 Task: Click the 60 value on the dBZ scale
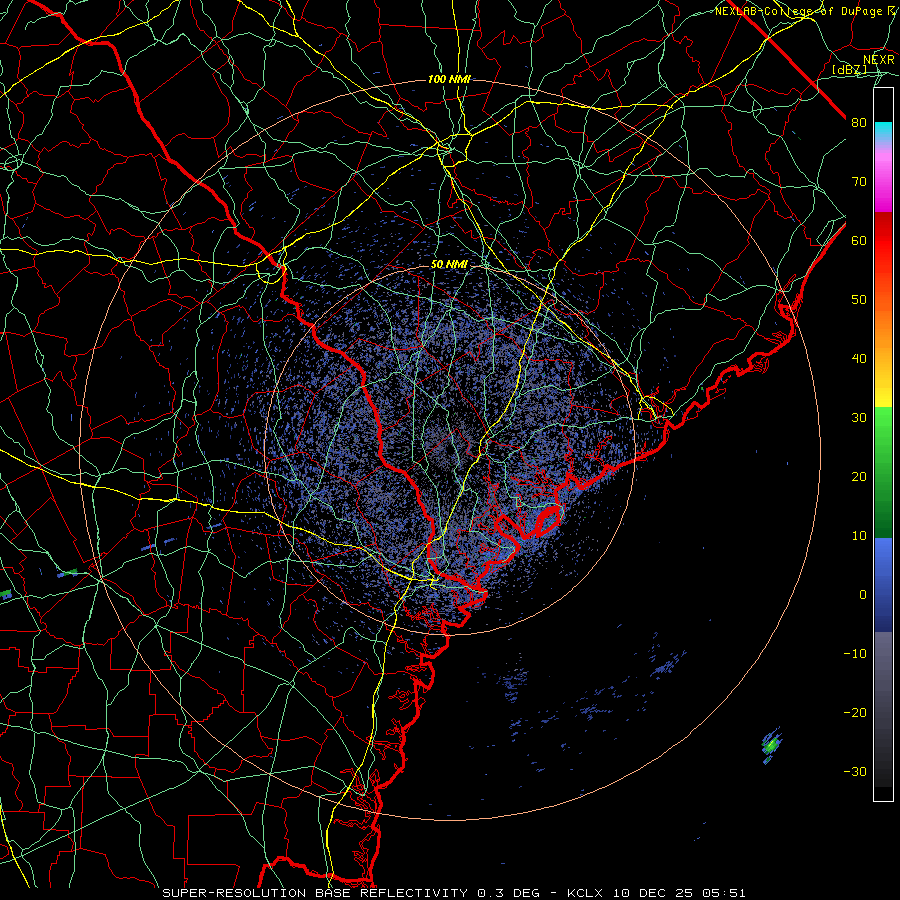[x=859, y=240]
